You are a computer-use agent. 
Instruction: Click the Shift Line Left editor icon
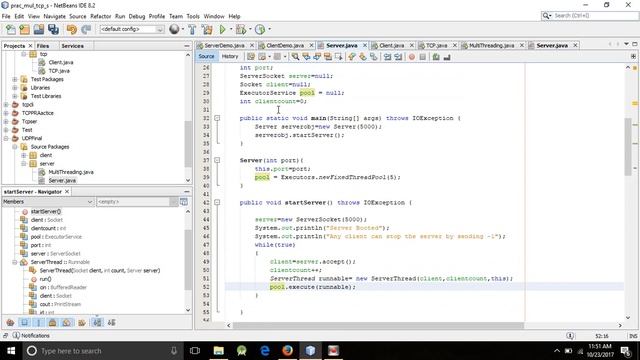point(387,57)
